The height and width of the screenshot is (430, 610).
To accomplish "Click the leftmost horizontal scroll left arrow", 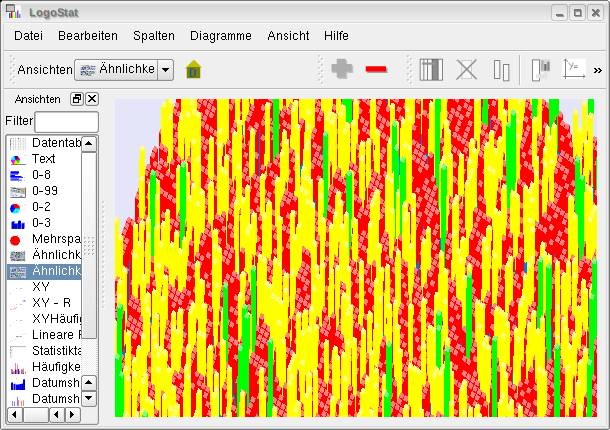I will (x=15, y=415).
